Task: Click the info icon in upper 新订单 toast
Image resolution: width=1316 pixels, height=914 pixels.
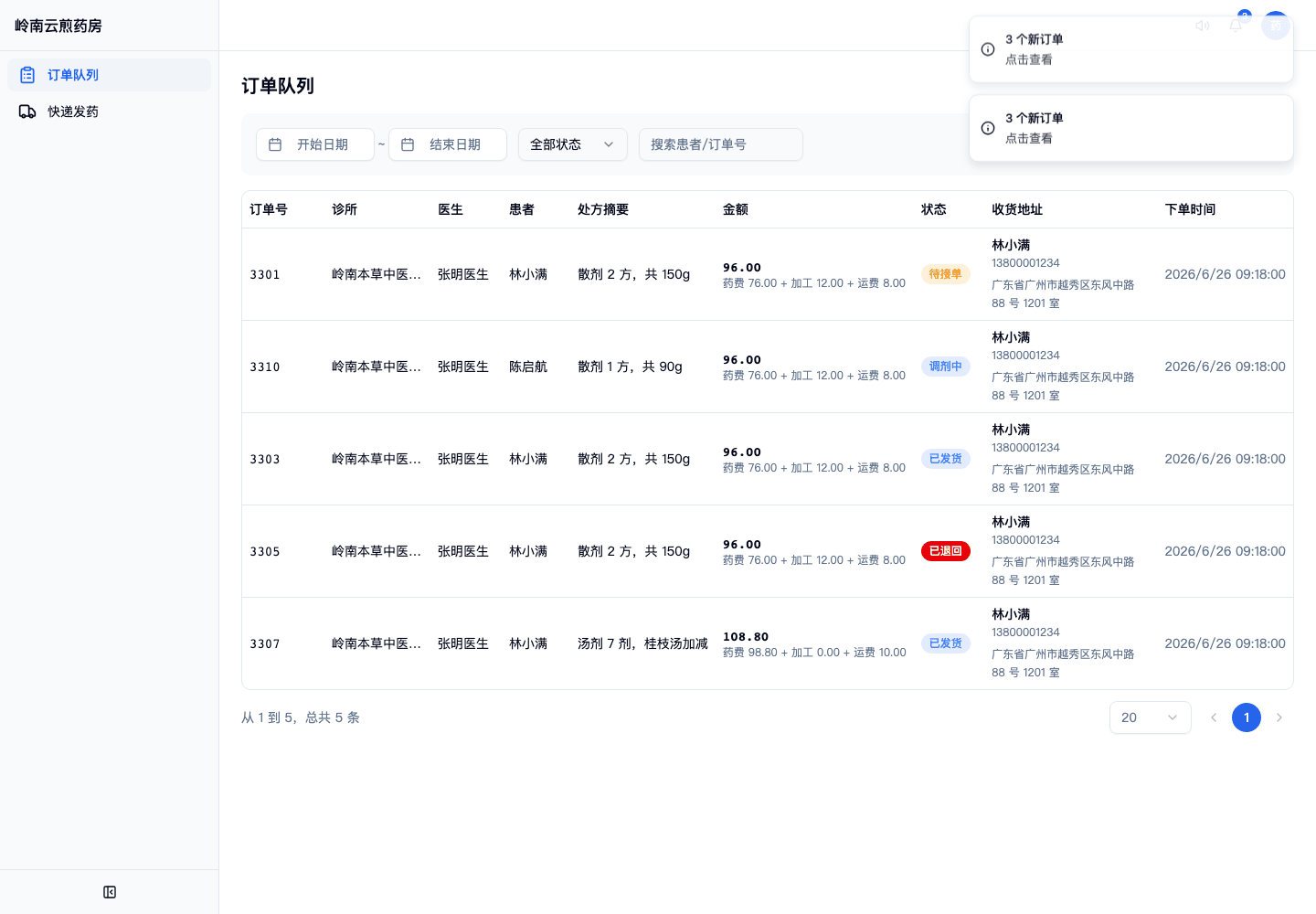Action: (x=988, y=49)
